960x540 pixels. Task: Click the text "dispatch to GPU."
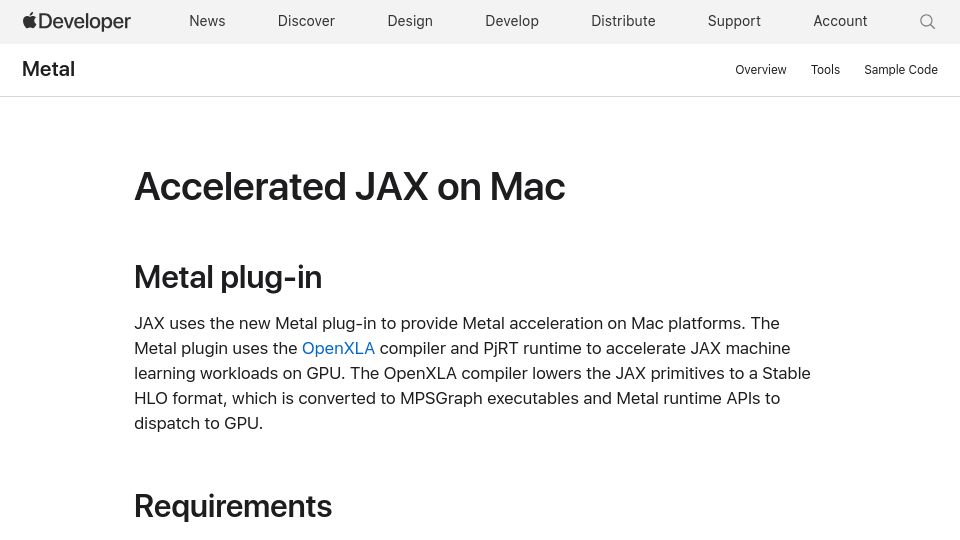198,424
